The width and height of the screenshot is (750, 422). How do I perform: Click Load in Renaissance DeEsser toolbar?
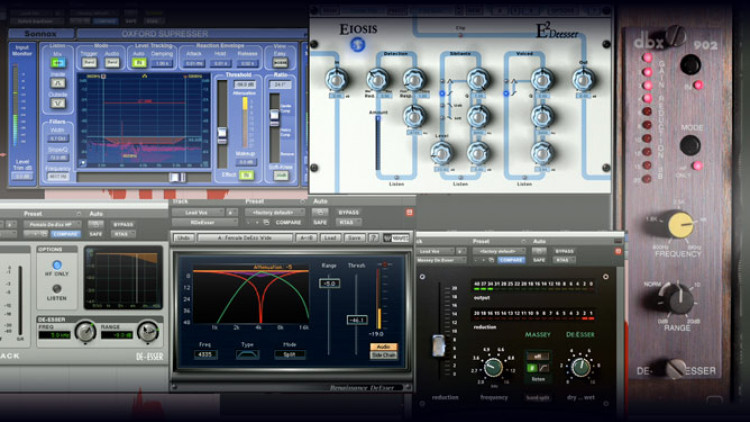[x=331, y=238]
